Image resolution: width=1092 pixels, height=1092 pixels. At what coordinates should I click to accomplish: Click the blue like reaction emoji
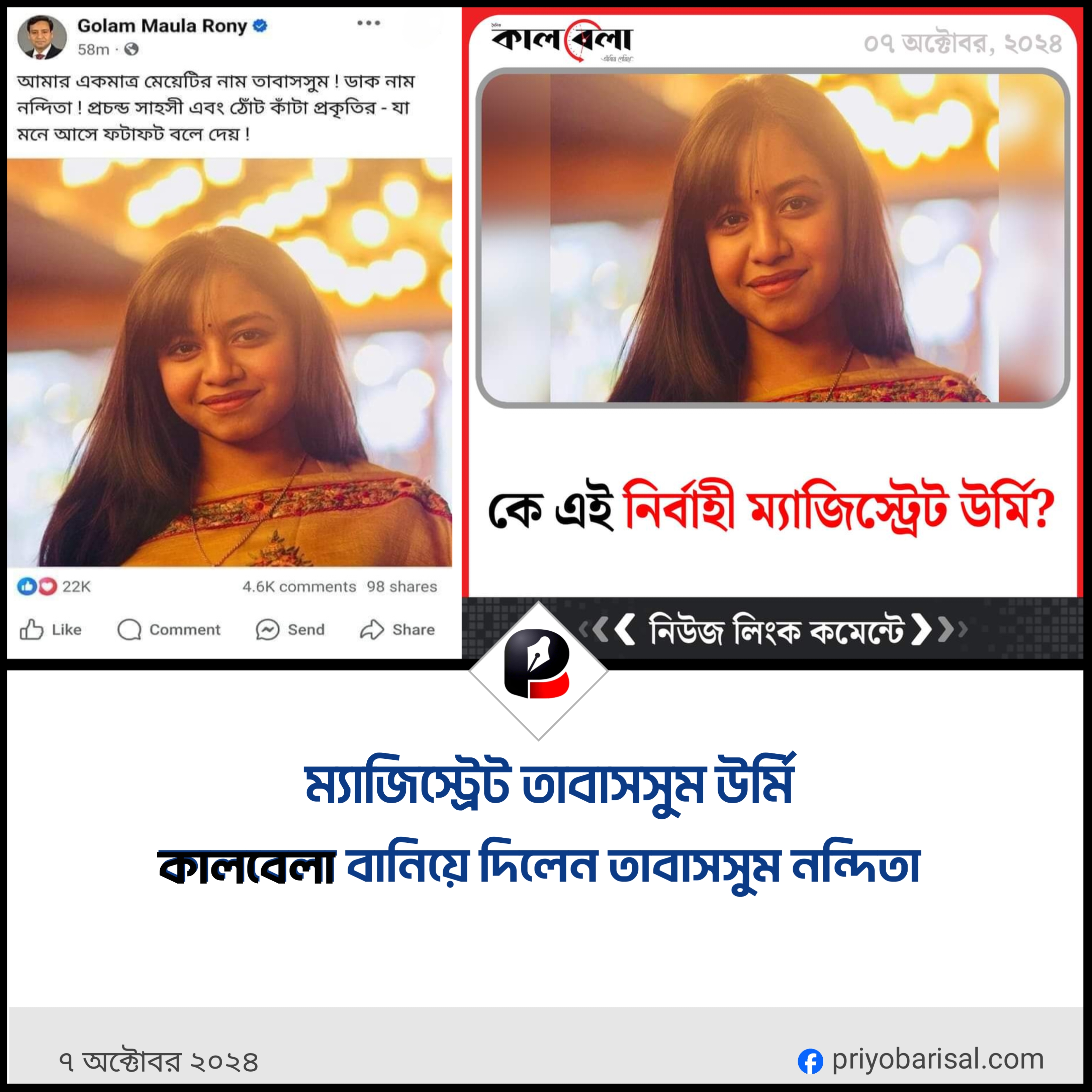click(x=26, y=586)
